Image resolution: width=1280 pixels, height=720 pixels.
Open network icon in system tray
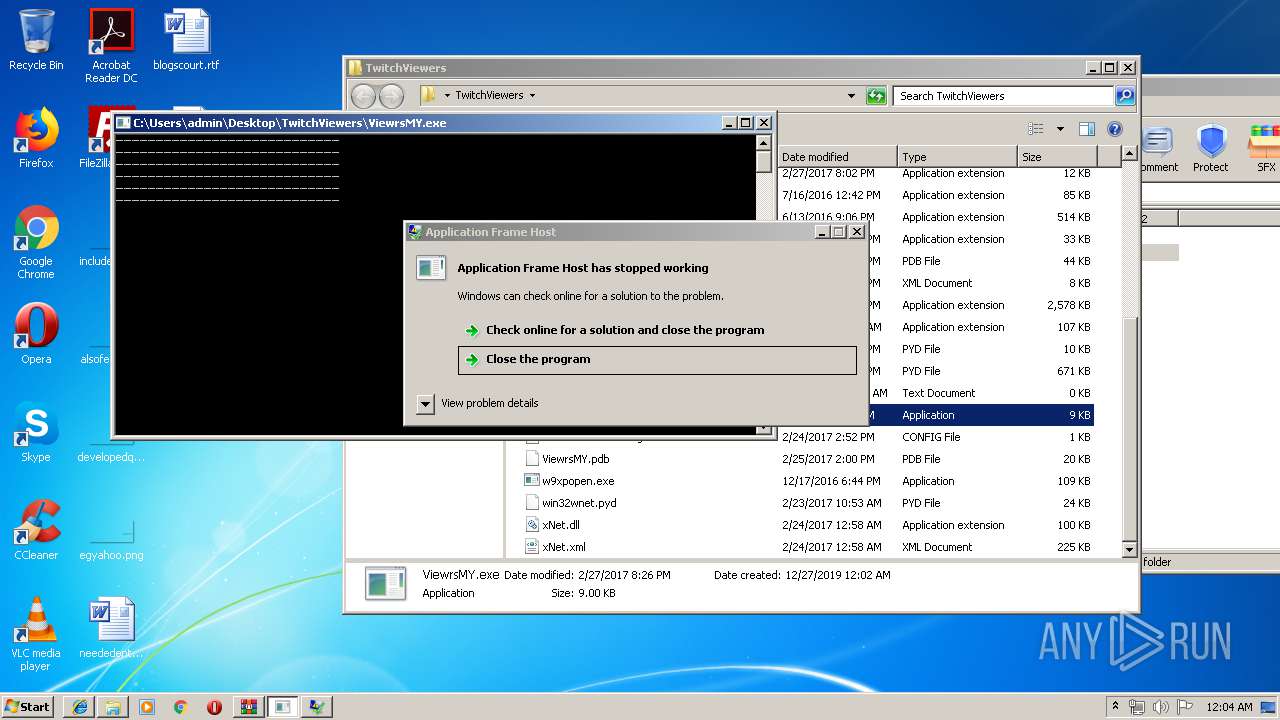point(1137,707)
